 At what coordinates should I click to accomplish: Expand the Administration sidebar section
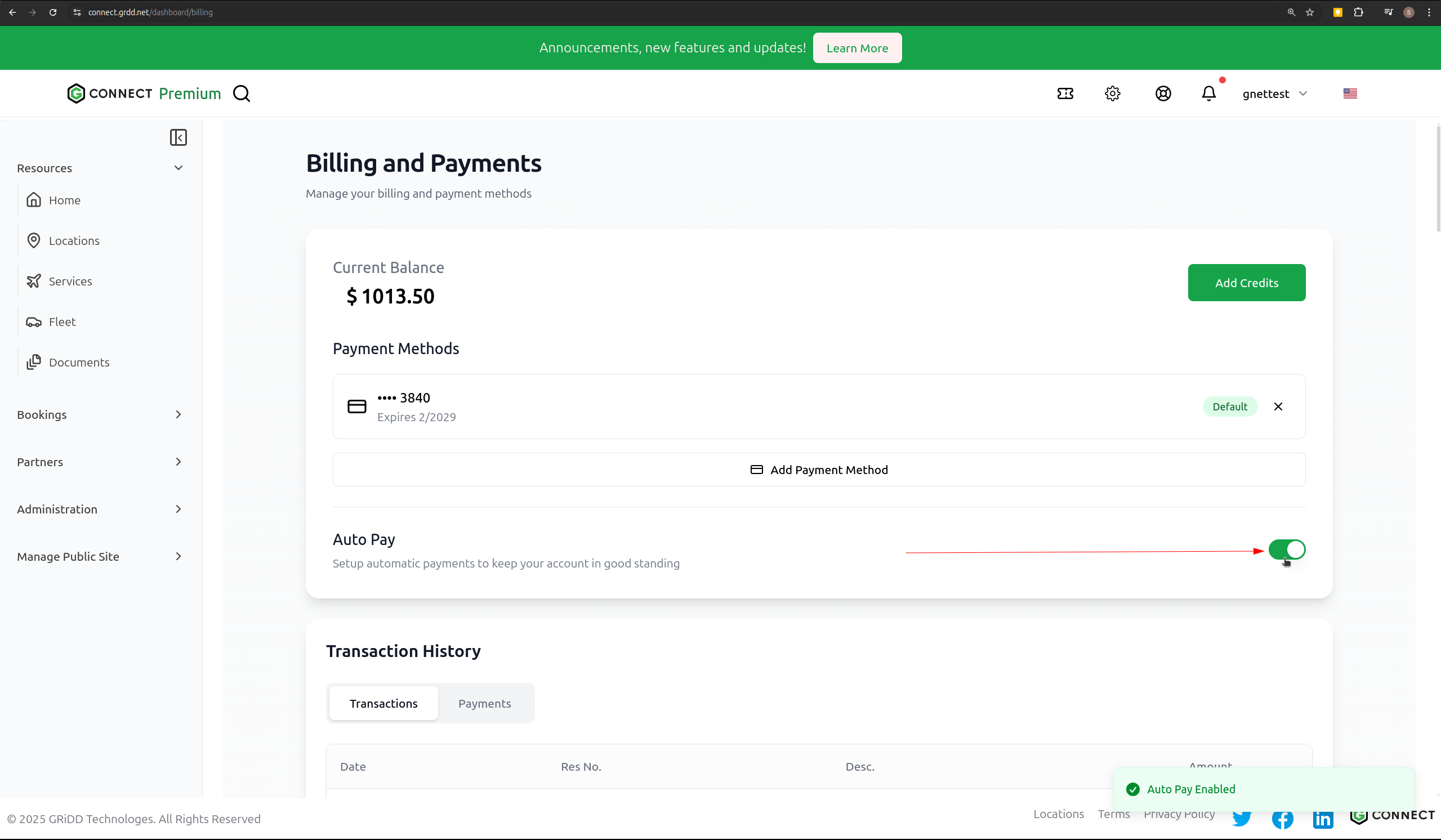click(100, 509)
